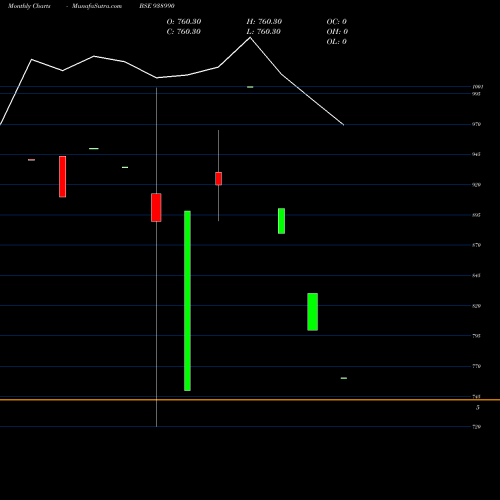Image resolution: width=500 pixels, height=500 pixels.
Task: Click the green dash candle at the 1001 level
Action: [x=250, y=87]
